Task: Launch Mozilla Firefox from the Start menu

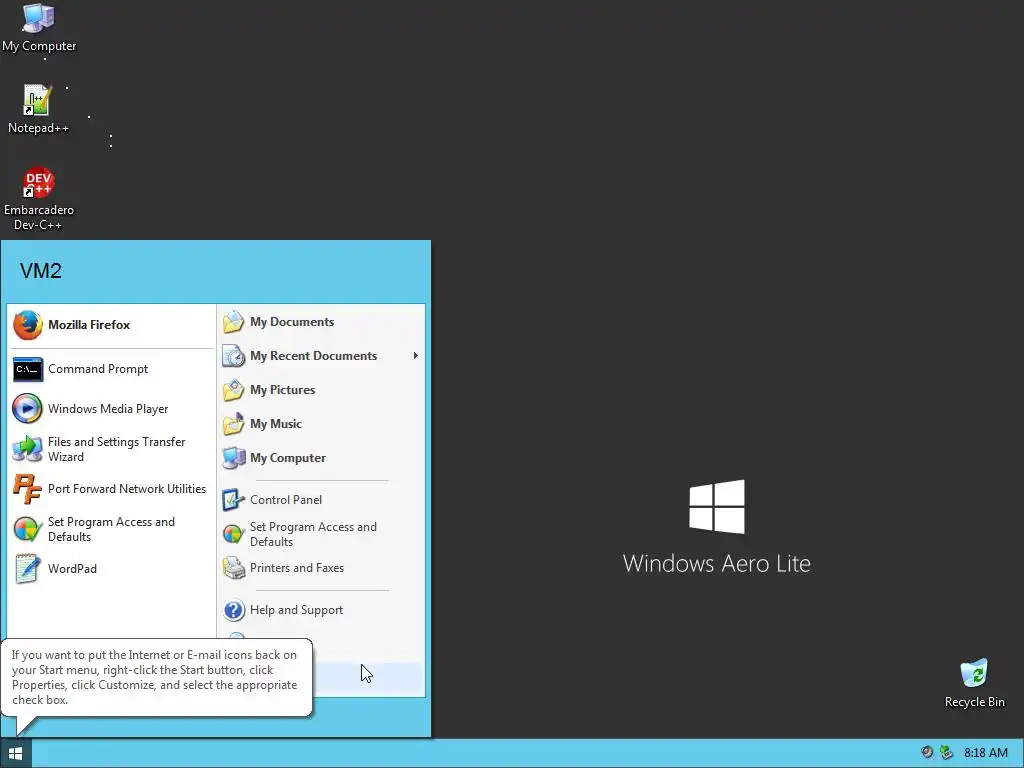Action: pos(111,325)
